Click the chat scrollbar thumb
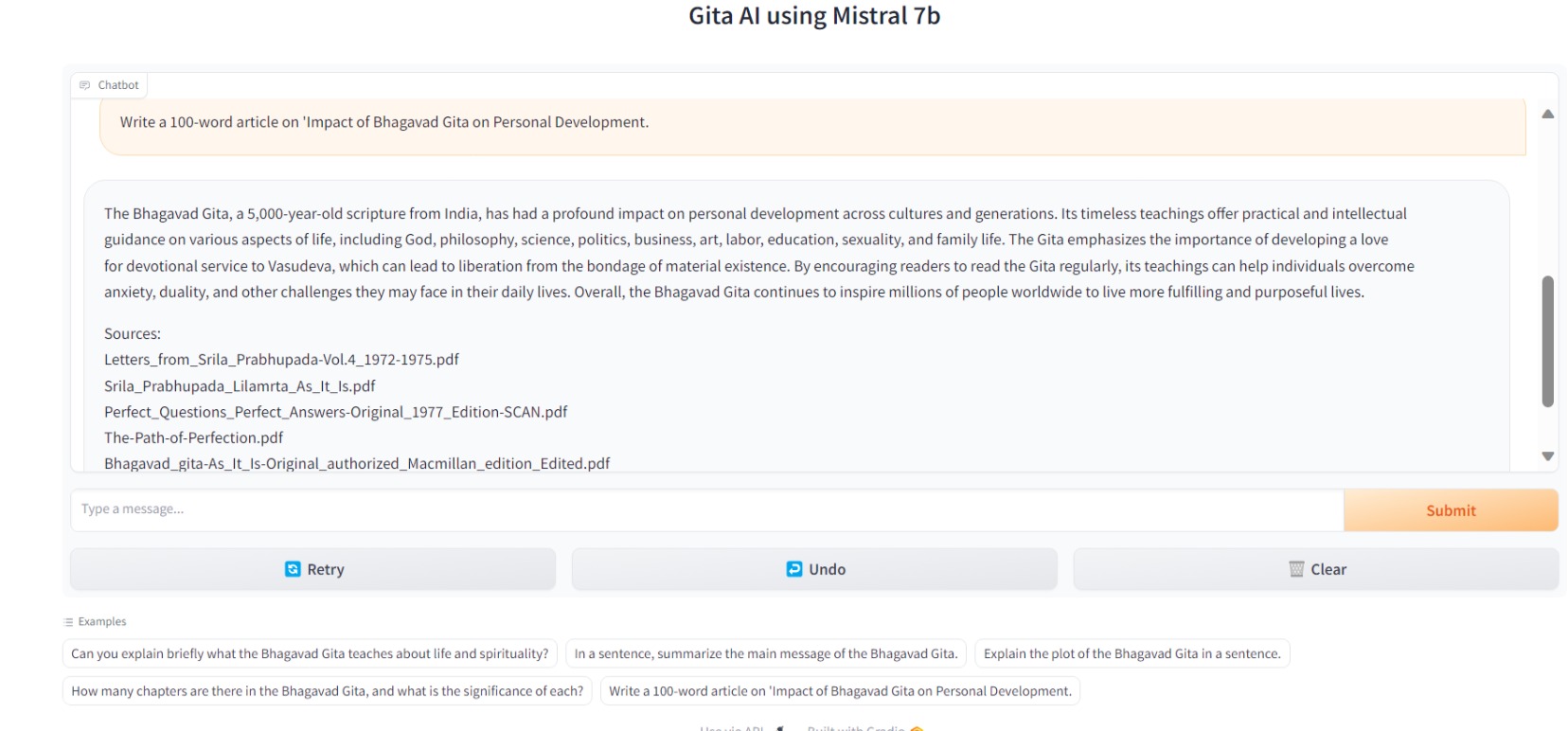 point(1548,342)
